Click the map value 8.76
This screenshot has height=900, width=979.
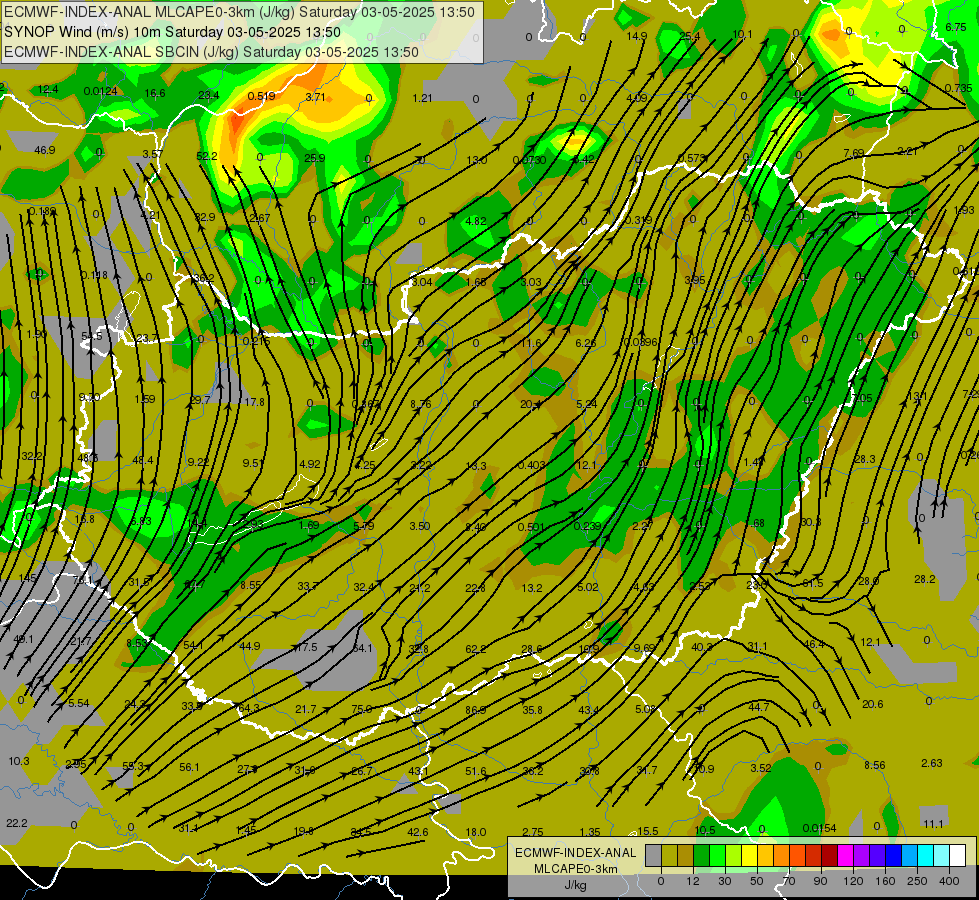coord(421,404)
